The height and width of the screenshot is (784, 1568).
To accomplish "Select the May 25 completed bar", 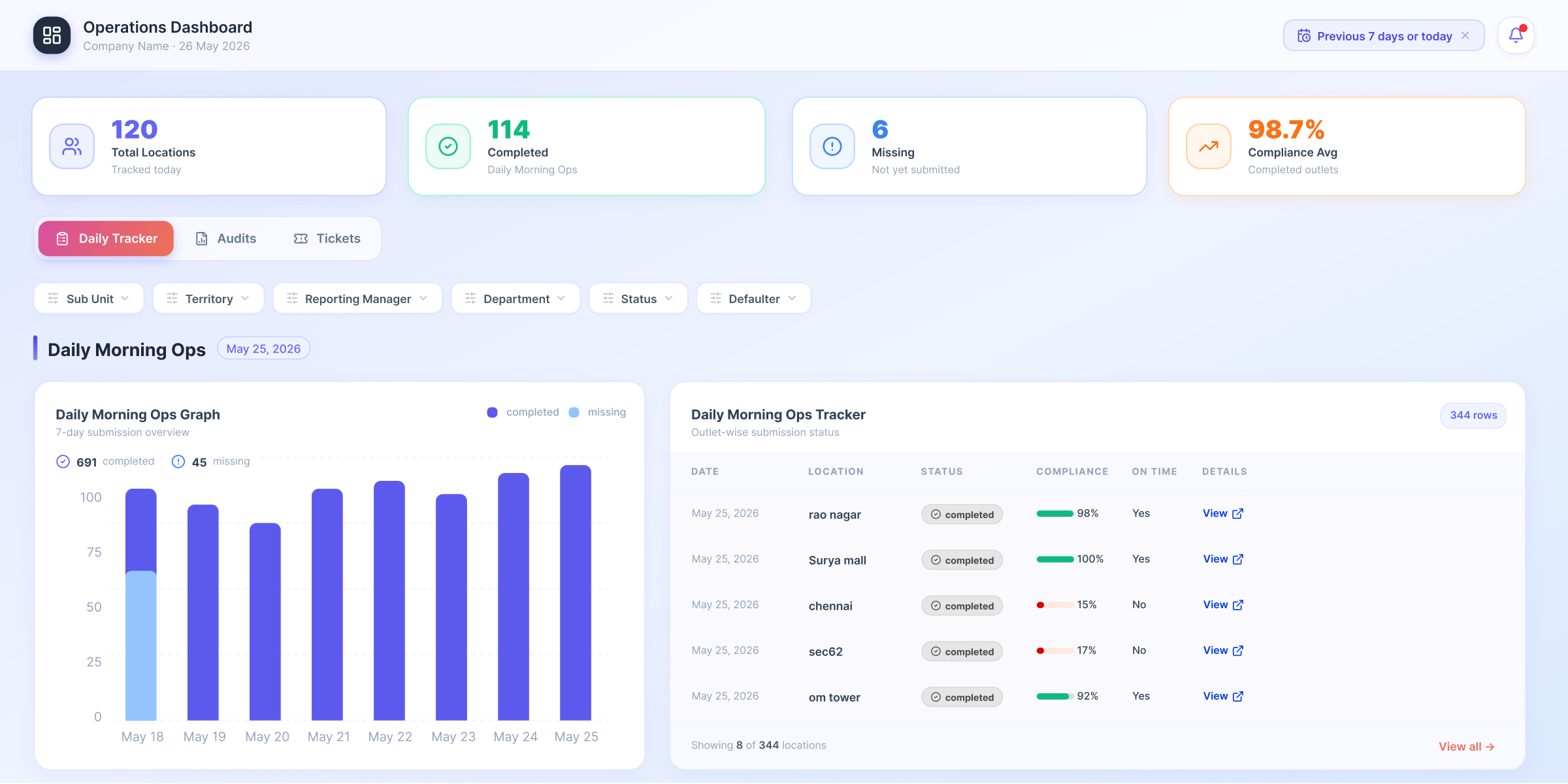I will [576, 593].
